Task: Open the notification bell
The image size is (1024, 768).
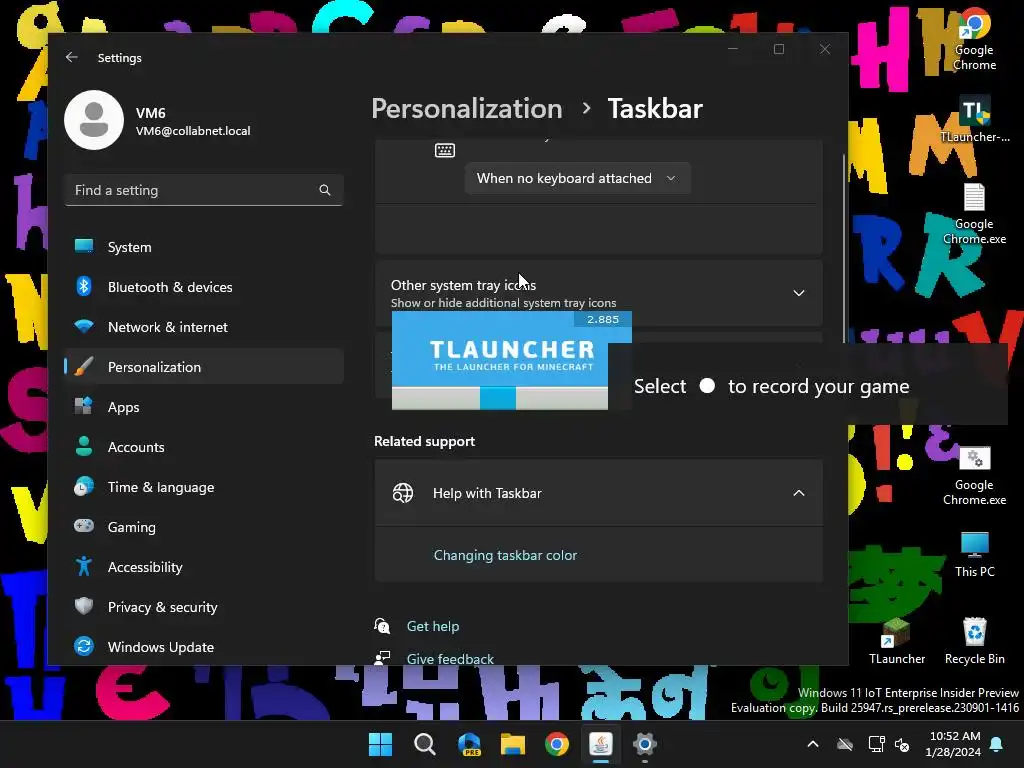Action: click(x=997, y=744)
